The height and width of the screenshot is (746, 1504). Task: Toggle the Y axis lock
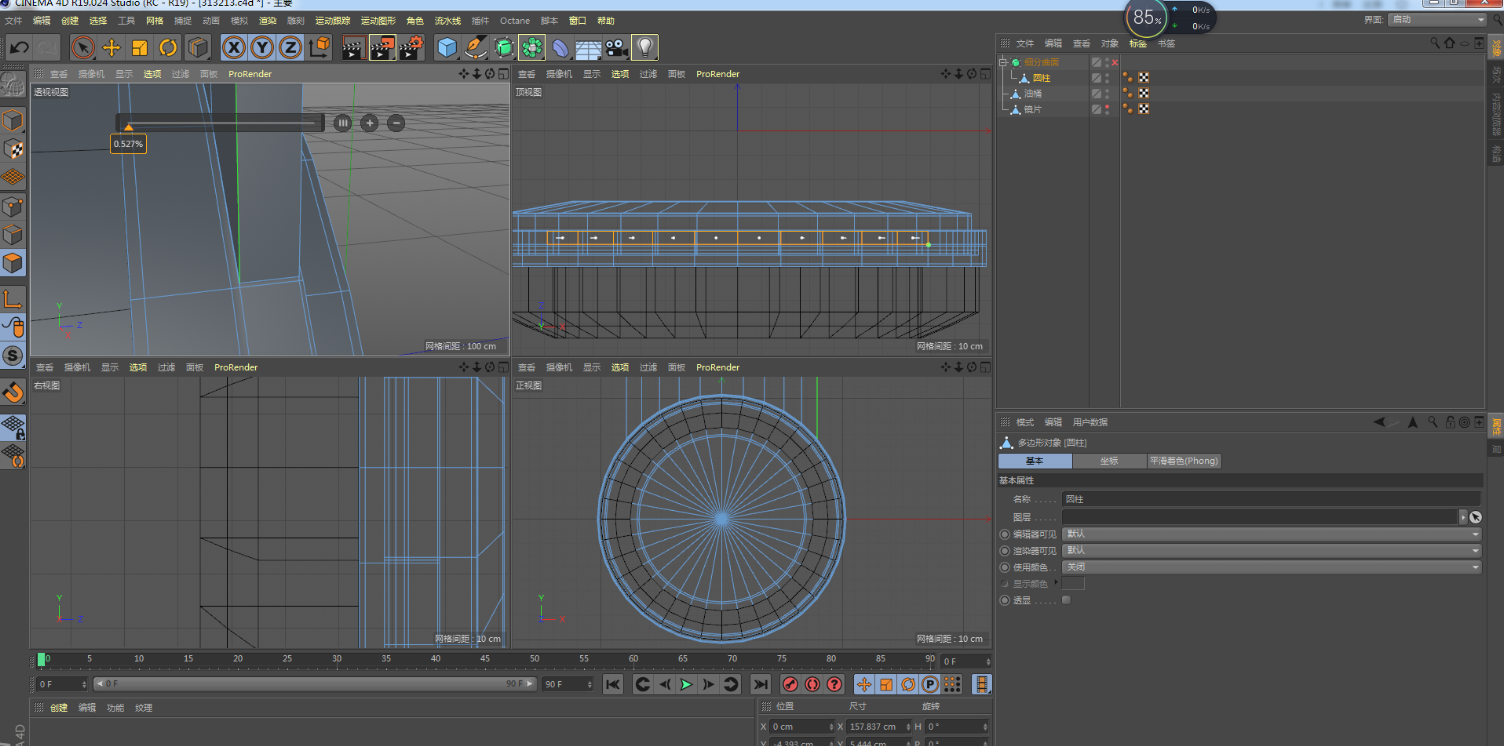point(262,47)
